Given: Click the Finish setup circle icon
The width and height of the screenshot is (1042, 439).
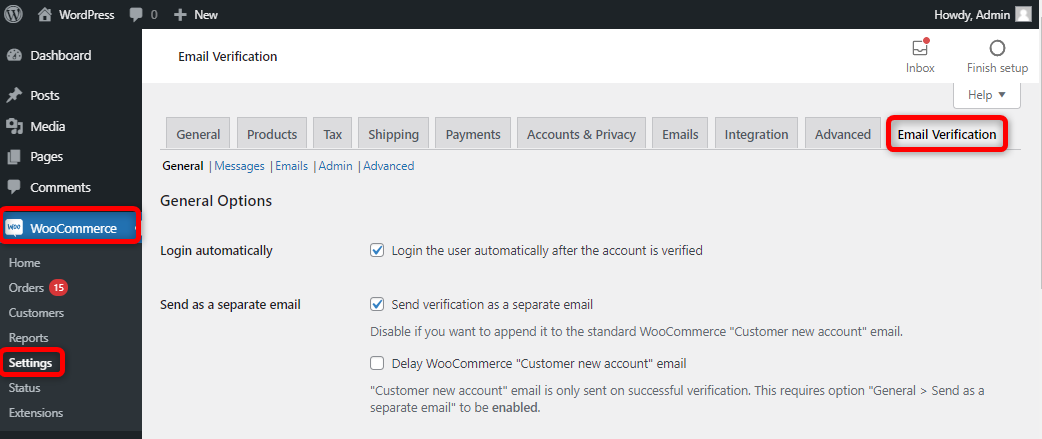Looking at the screenshot, I should tap(997, 48).
